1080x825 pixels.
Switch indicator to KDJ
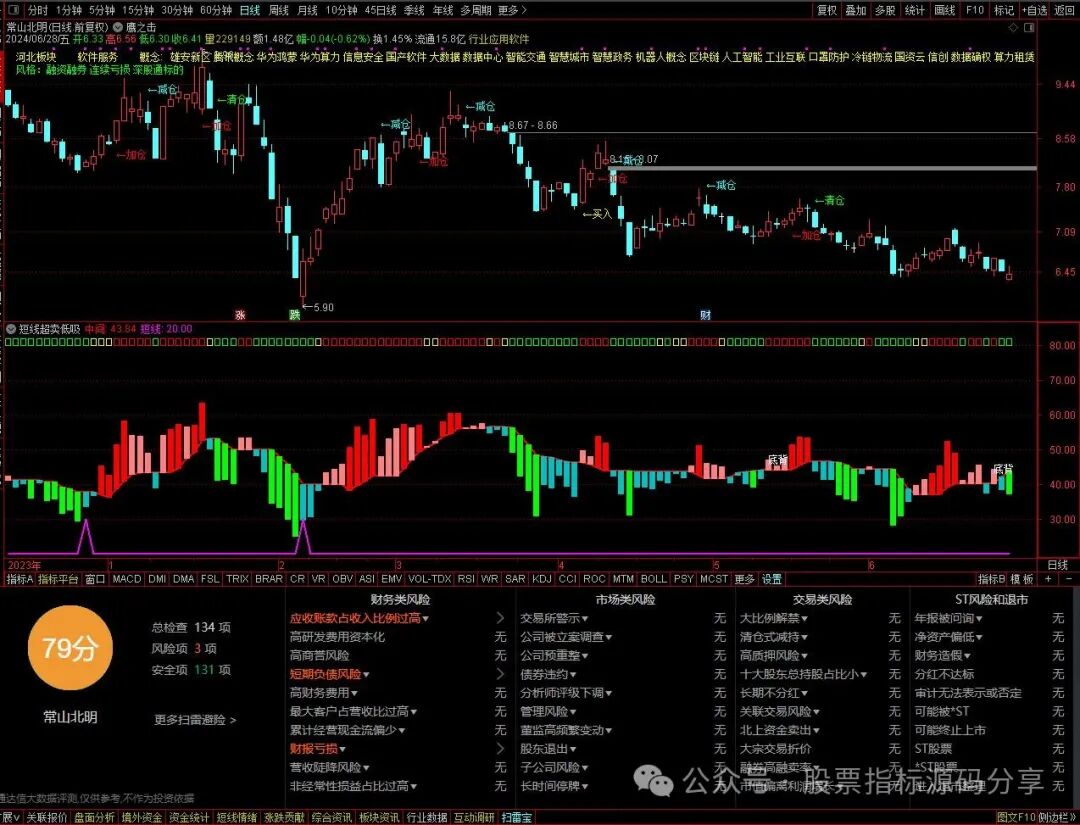542,579
